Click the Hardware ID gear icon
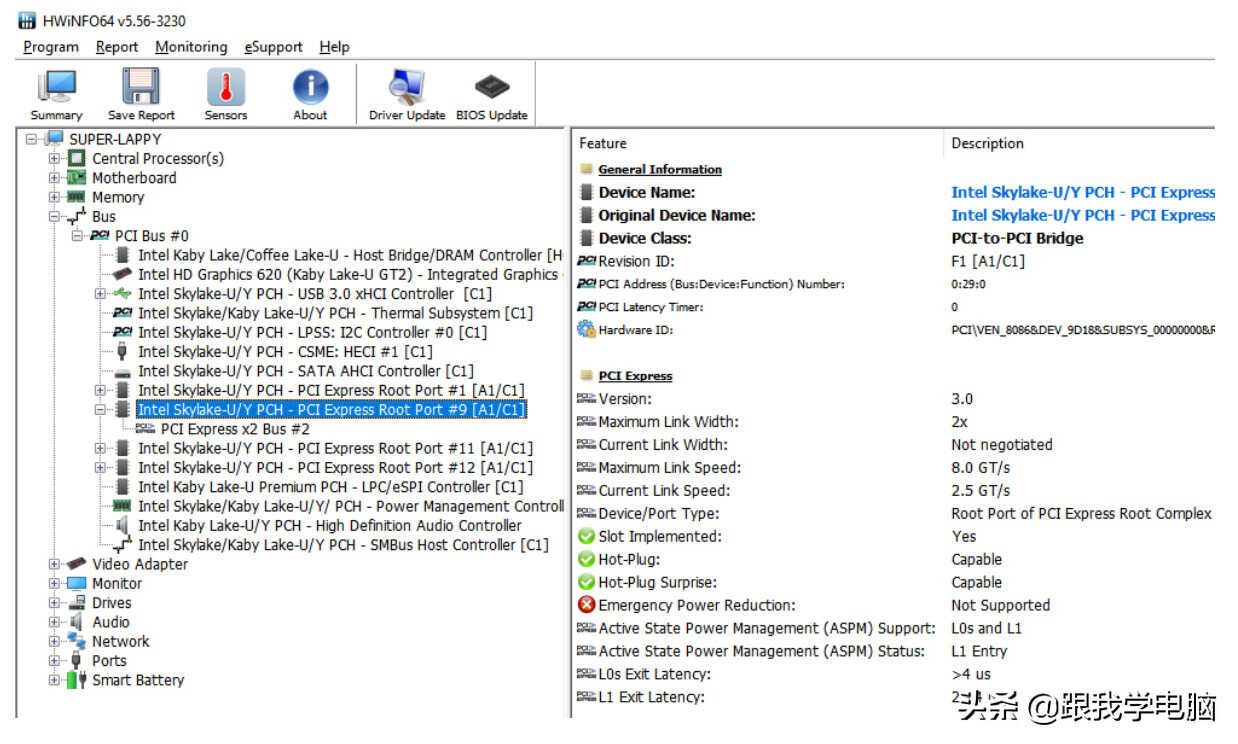Screen dimensions: 1238x744 pyautogui.click(x=587, y=329)
